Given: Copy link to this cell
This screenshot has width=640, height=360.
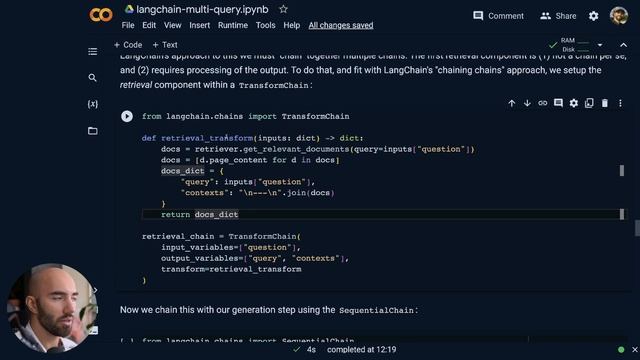Looking at the screenshot, I should (x=542, y=103).
